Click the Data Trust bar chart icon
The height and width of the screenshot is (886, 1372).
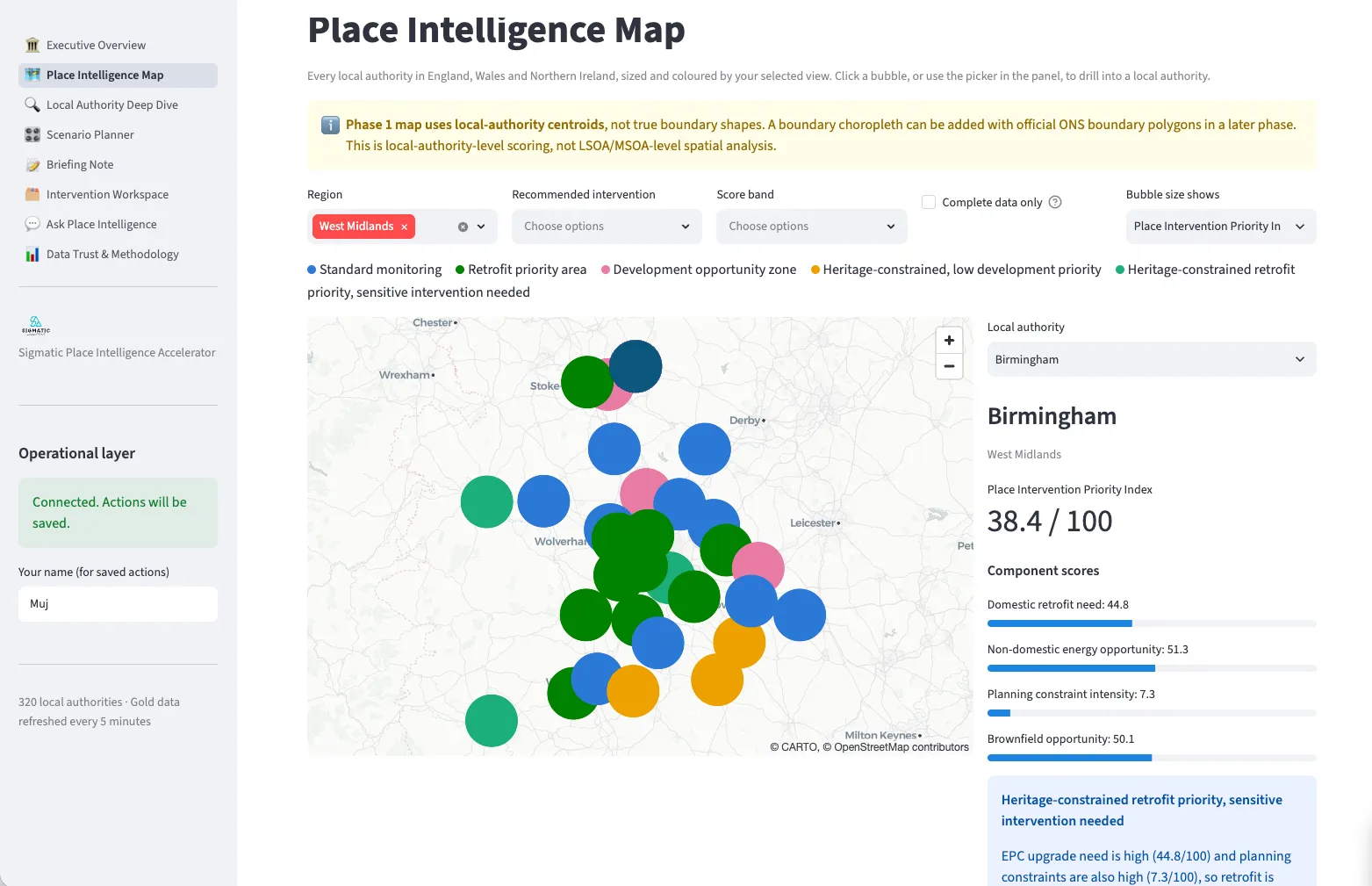pyautogui.click(x=32, y=254)
